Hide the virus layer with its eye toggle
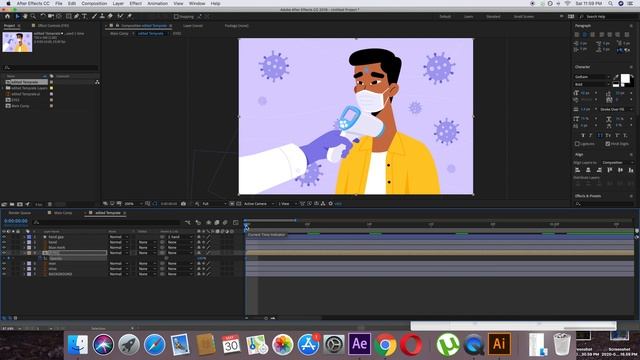The height and width of the screenshot is (360, 640). click(x=4, y=269)
